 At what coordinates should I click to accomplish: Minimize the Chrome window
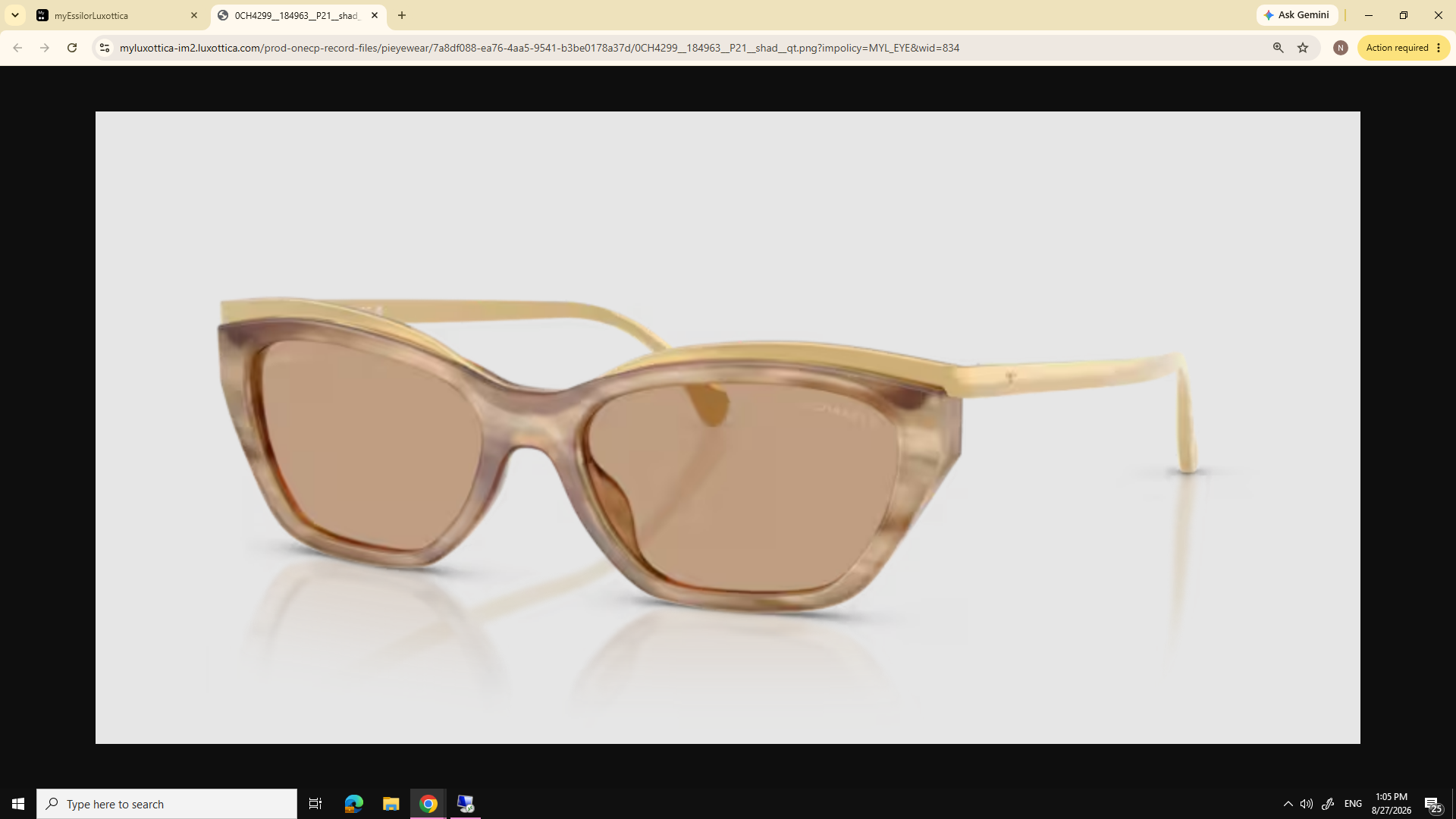tap(1369, 15)
